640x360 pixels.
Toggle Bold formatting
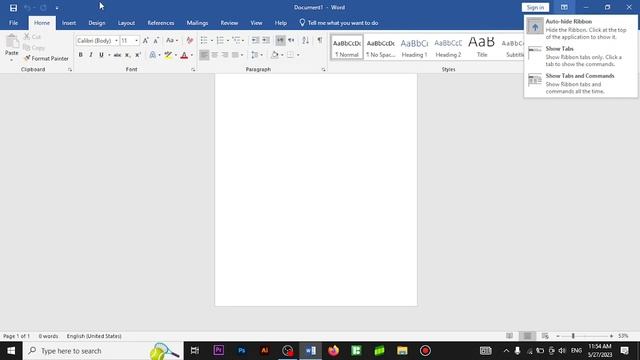[x=80, y=55]
